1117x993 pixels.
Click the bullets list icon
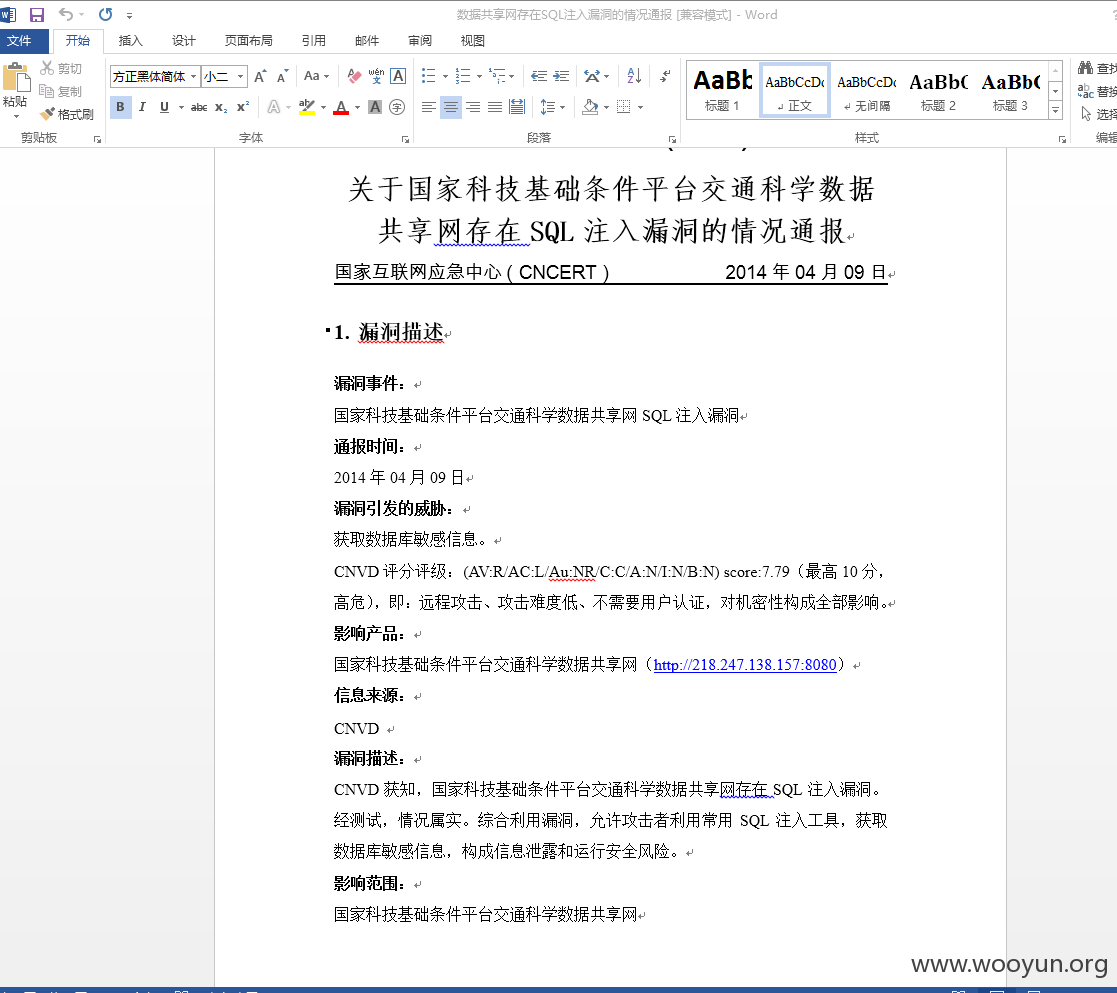point(428,76)
